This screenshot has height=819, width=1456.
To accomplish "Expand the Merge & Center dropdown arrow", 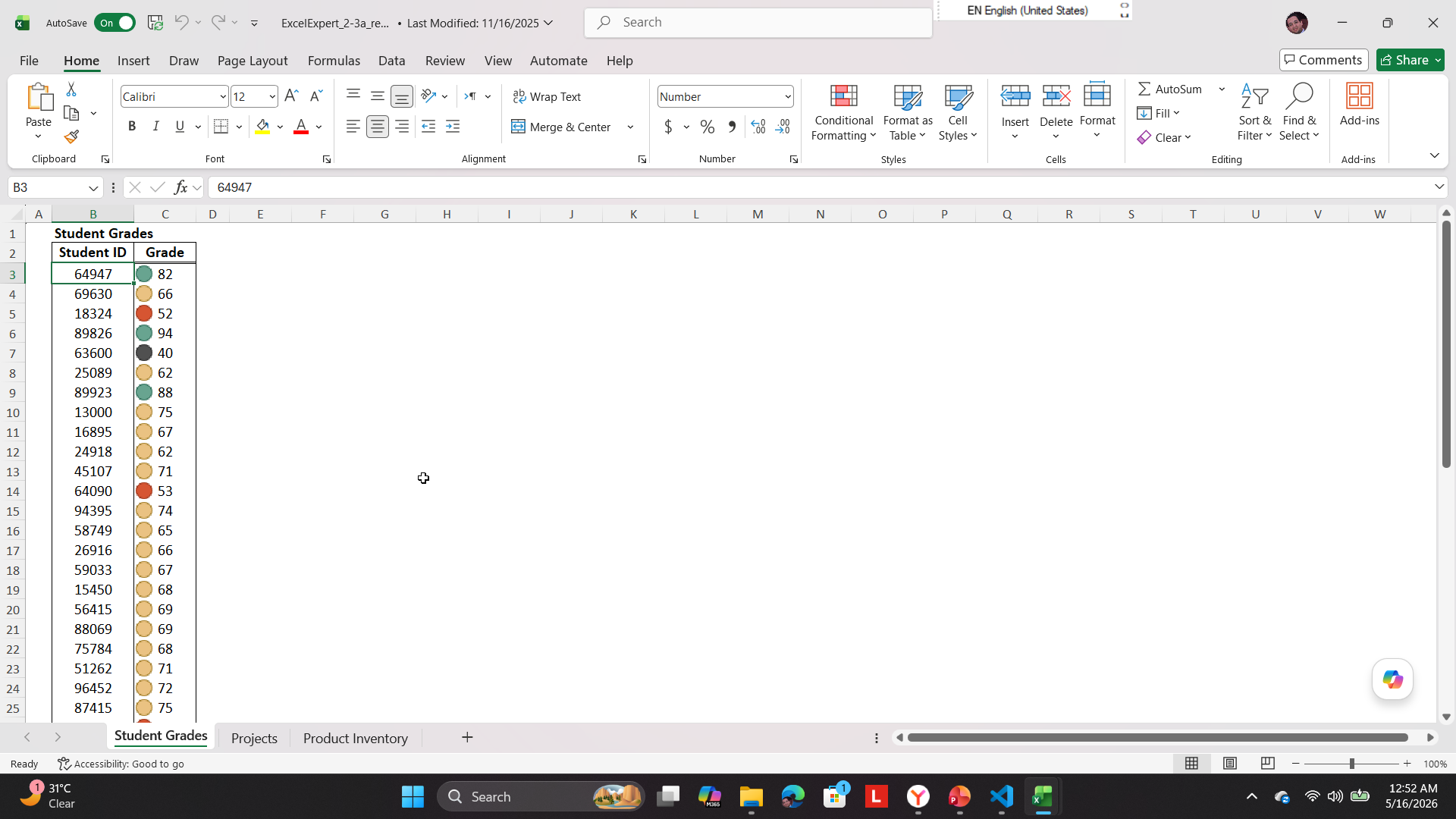I will point(630,127).
